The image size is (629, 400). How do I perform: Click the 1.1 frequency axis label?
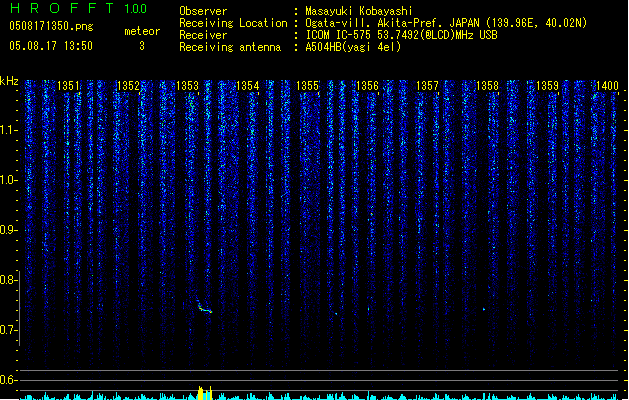(9, 130)
